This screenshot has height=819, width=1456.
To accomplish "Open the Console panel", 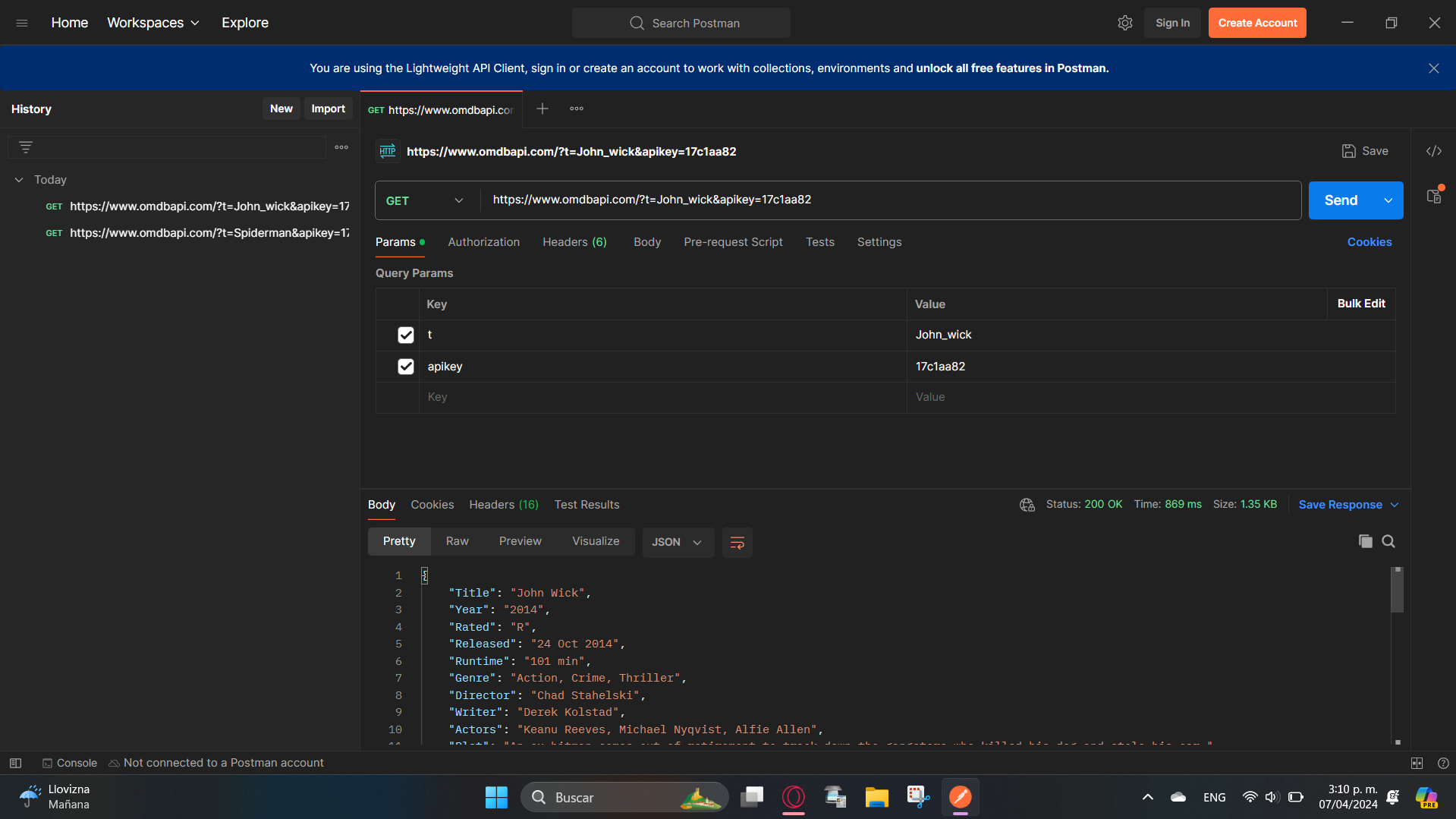I will pos(70,763).
